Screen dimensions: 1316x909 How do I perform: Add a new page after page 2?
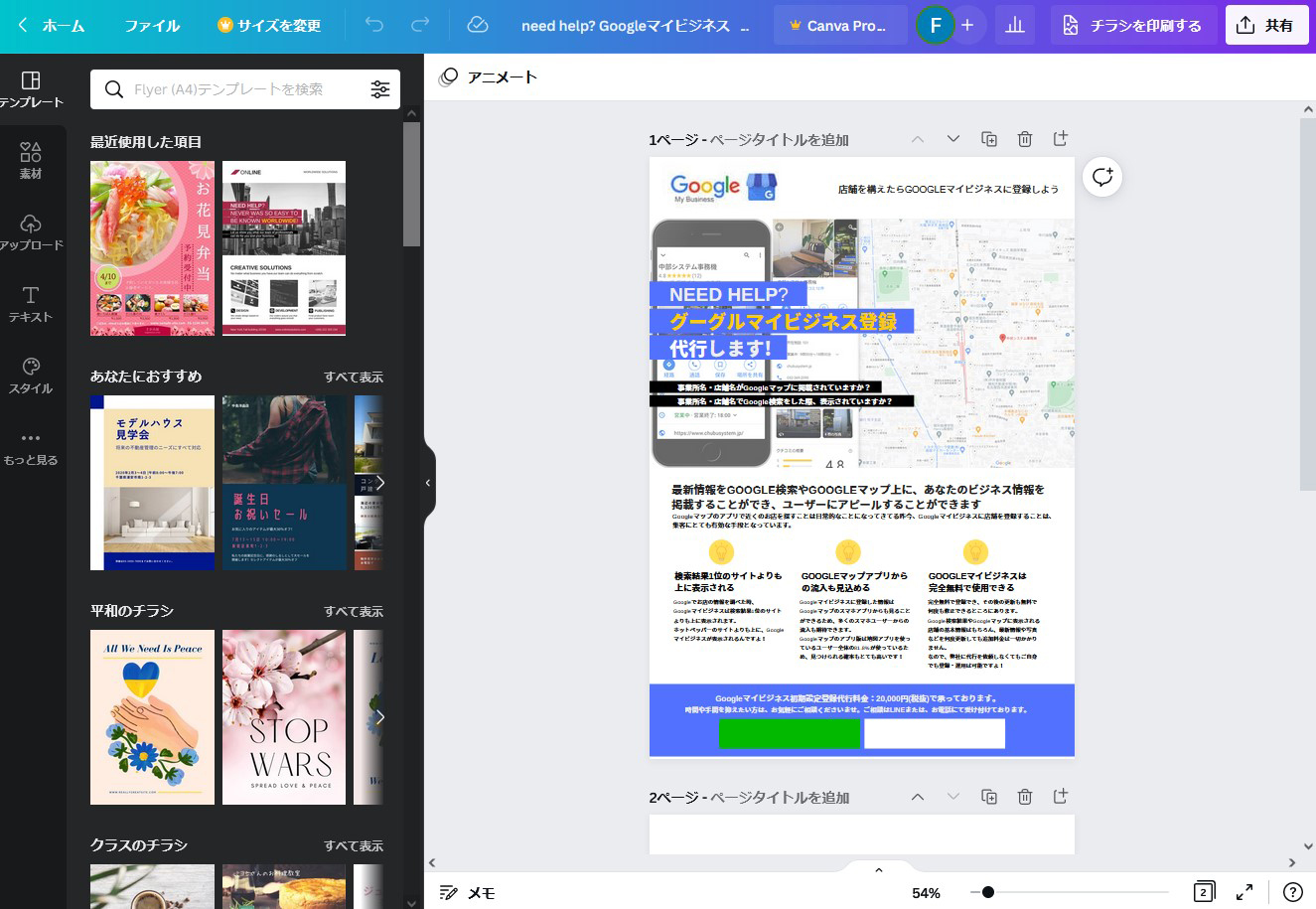[1061, 797]
